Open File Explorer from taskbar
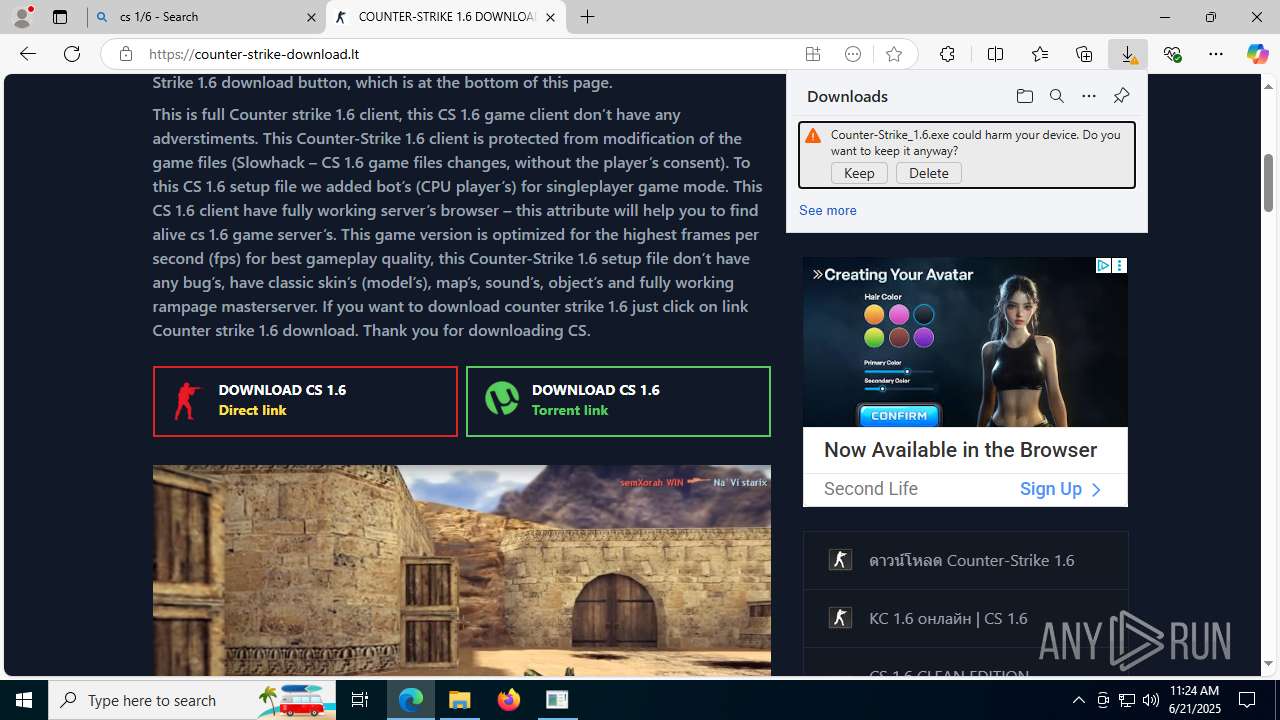Image resolution: width=1280 pixels, height=720 pixels. pos(460,700)
